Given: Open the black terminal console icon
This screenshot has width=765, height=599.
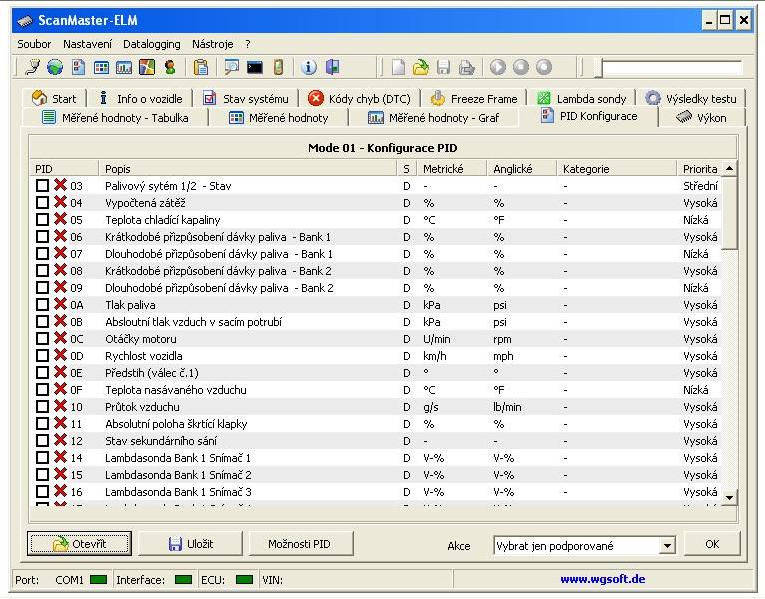Looking at the screenshot, I should click(255, 67).
